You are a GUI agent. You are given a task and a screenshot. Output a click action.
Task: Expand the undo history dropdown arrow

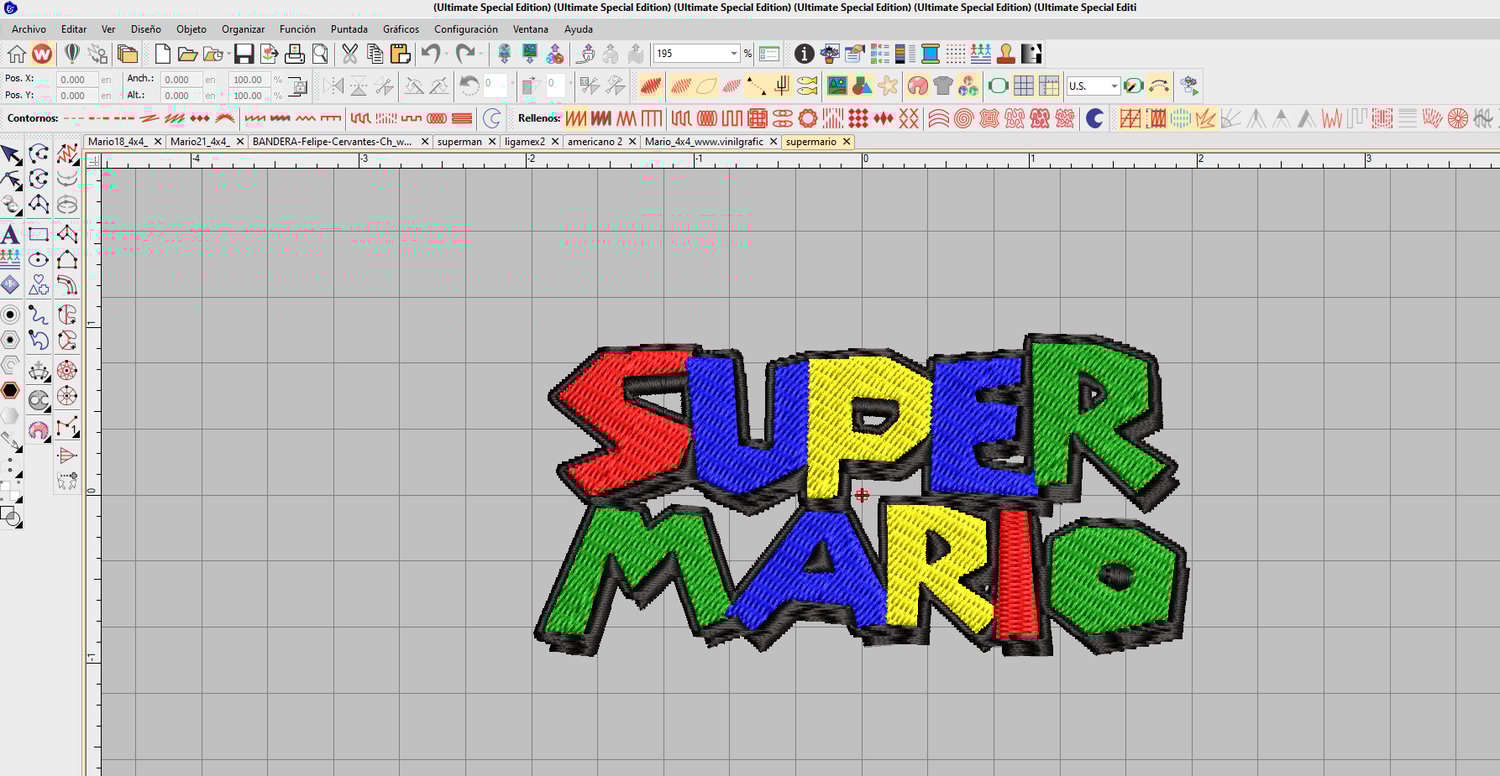click(445, 54)
